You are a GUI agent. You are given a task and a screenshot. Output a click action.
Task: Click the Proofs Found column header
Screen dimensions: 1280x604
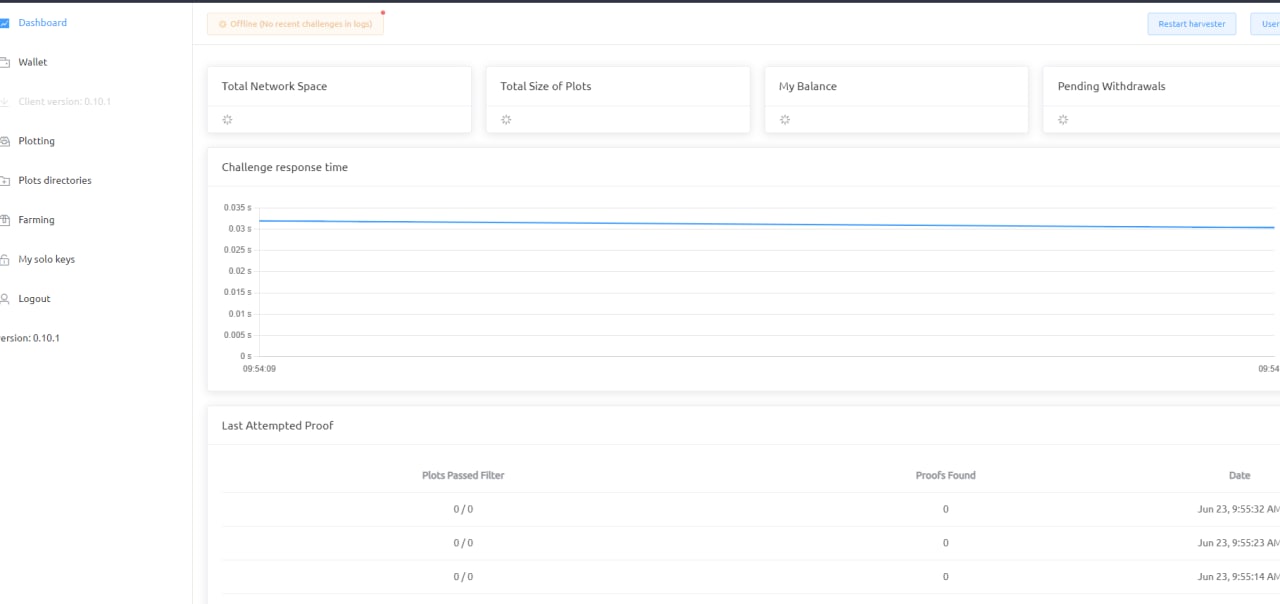point(945,476)
